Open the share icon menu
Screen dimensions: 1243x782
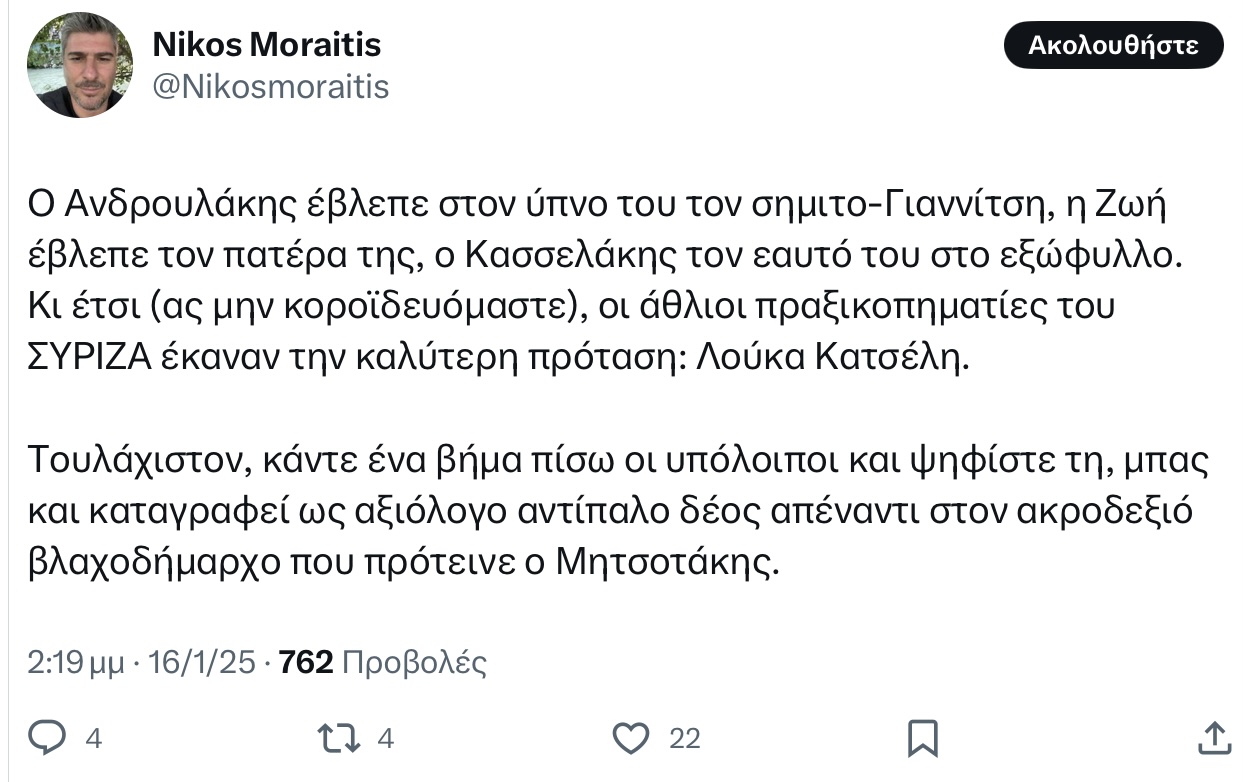(1213, 738)
